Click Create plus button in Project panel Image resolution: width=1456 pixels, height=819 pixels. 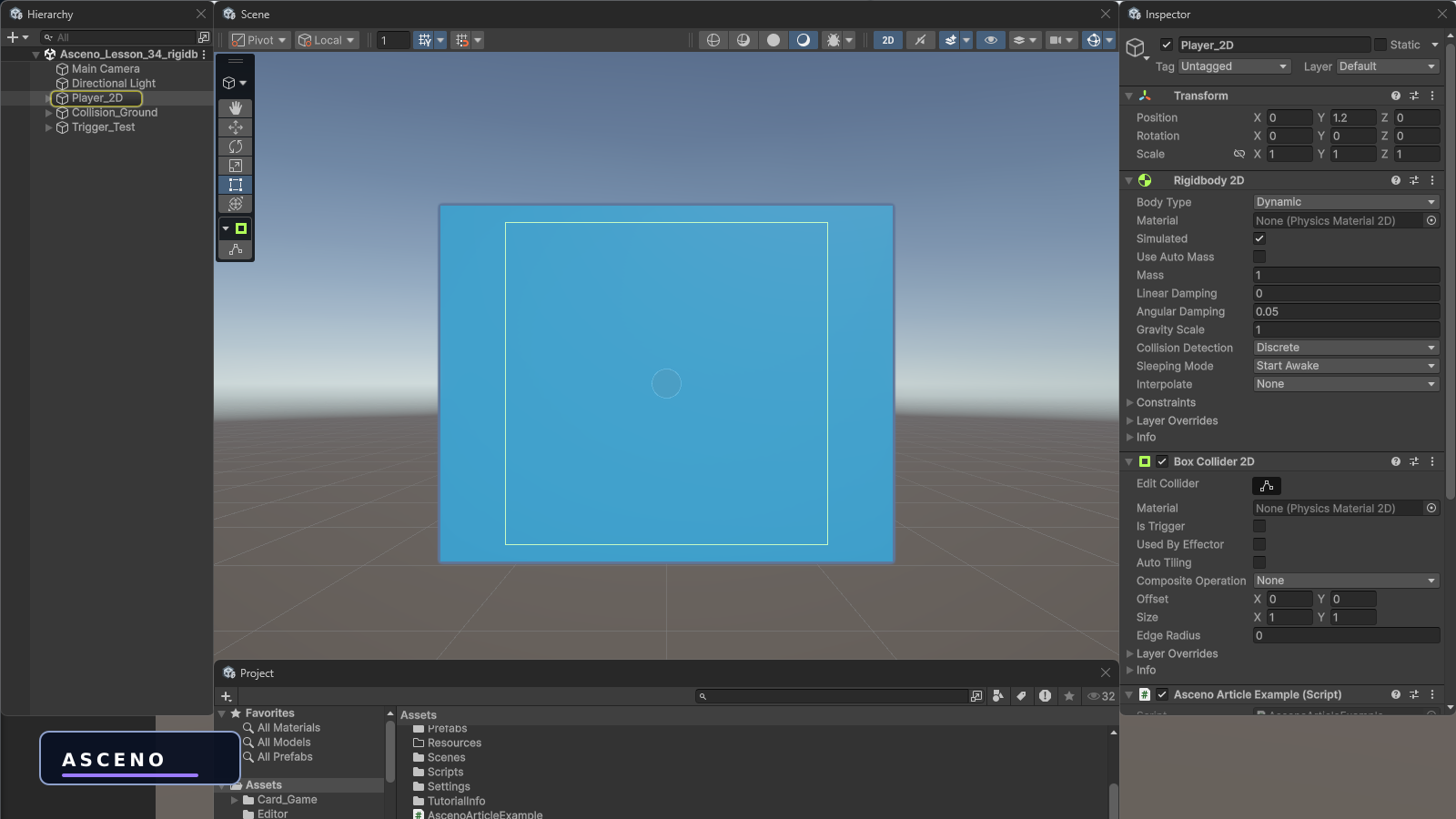[x=227, y=696]
